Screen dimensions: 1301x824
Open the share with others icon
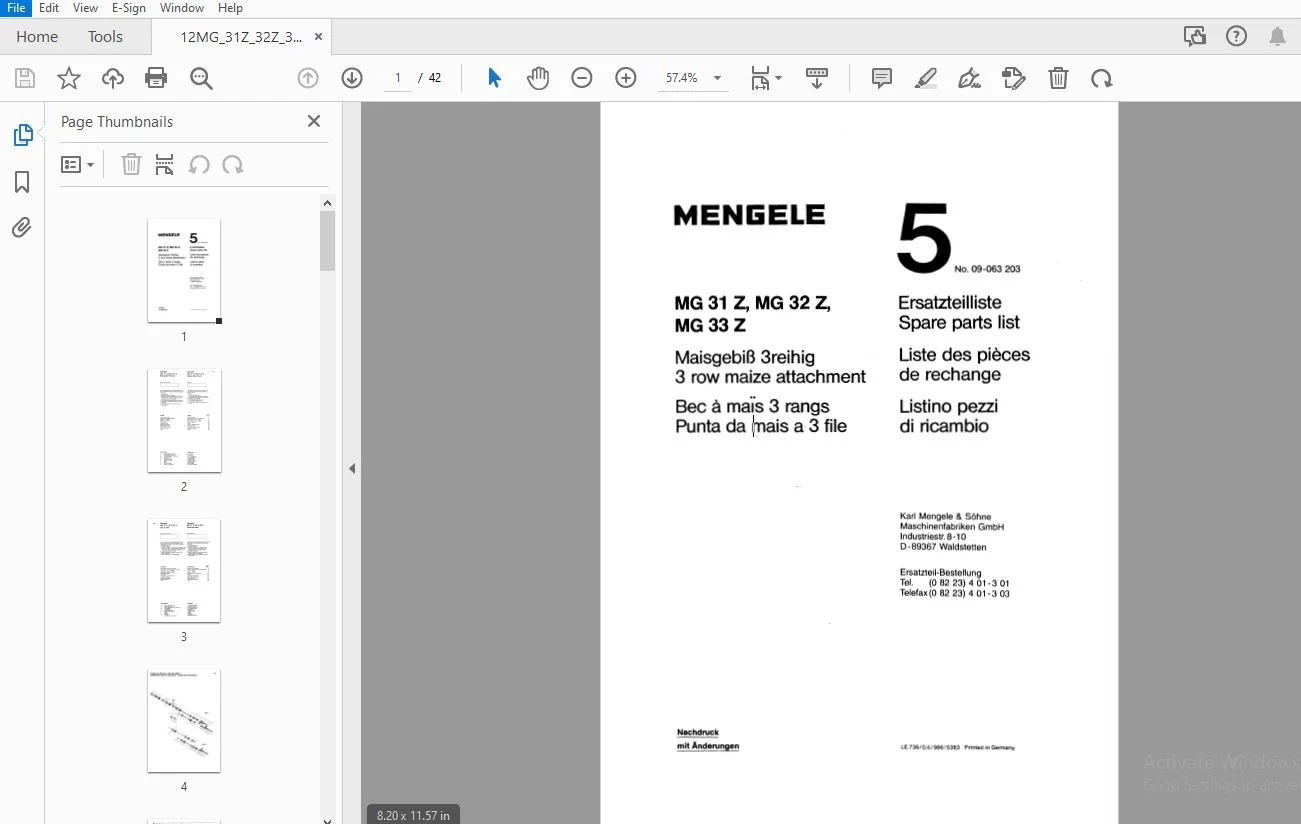click(x=1195, y=37)
